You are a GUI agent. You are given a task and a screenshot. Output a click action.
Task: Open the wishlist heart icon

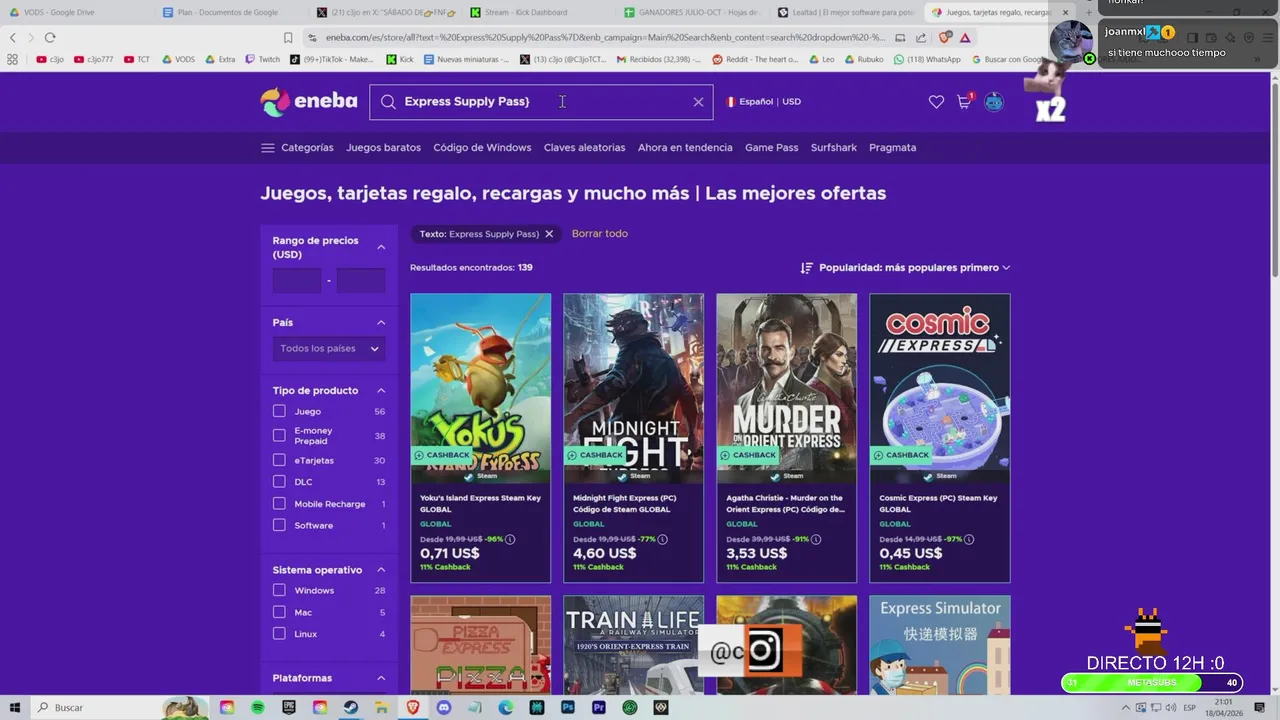pos(936,102)
